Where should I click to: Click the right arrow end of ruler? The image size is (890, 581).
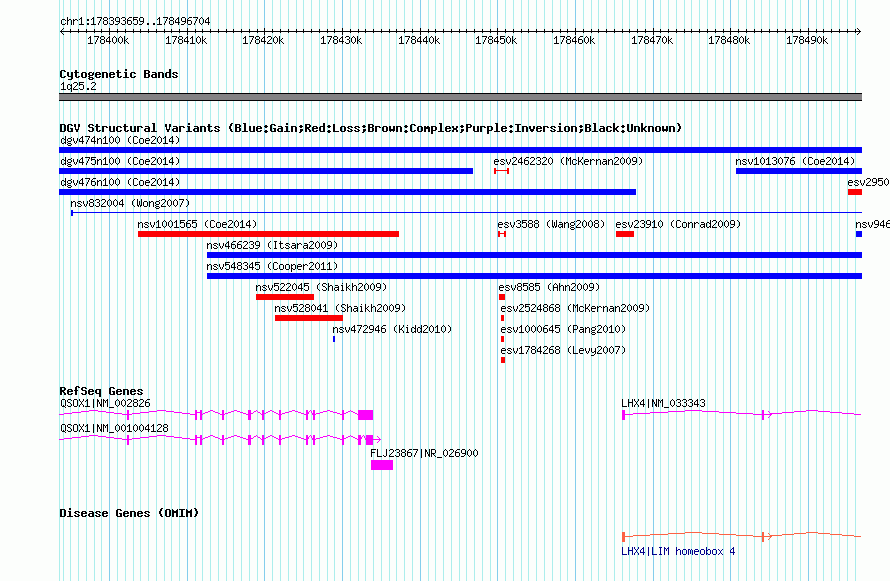[859, 32]
